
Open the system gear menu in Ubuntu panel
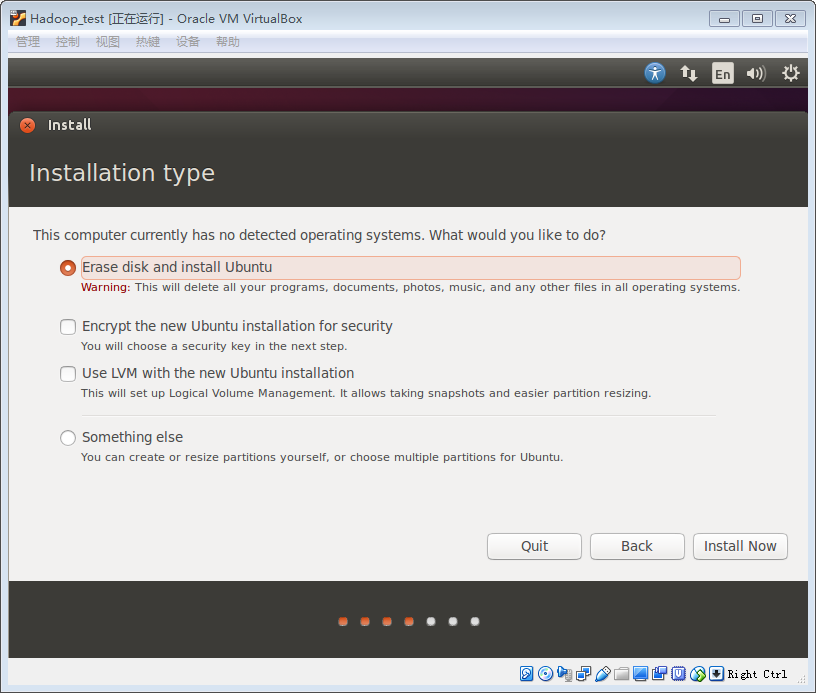(x=790, y=73)
